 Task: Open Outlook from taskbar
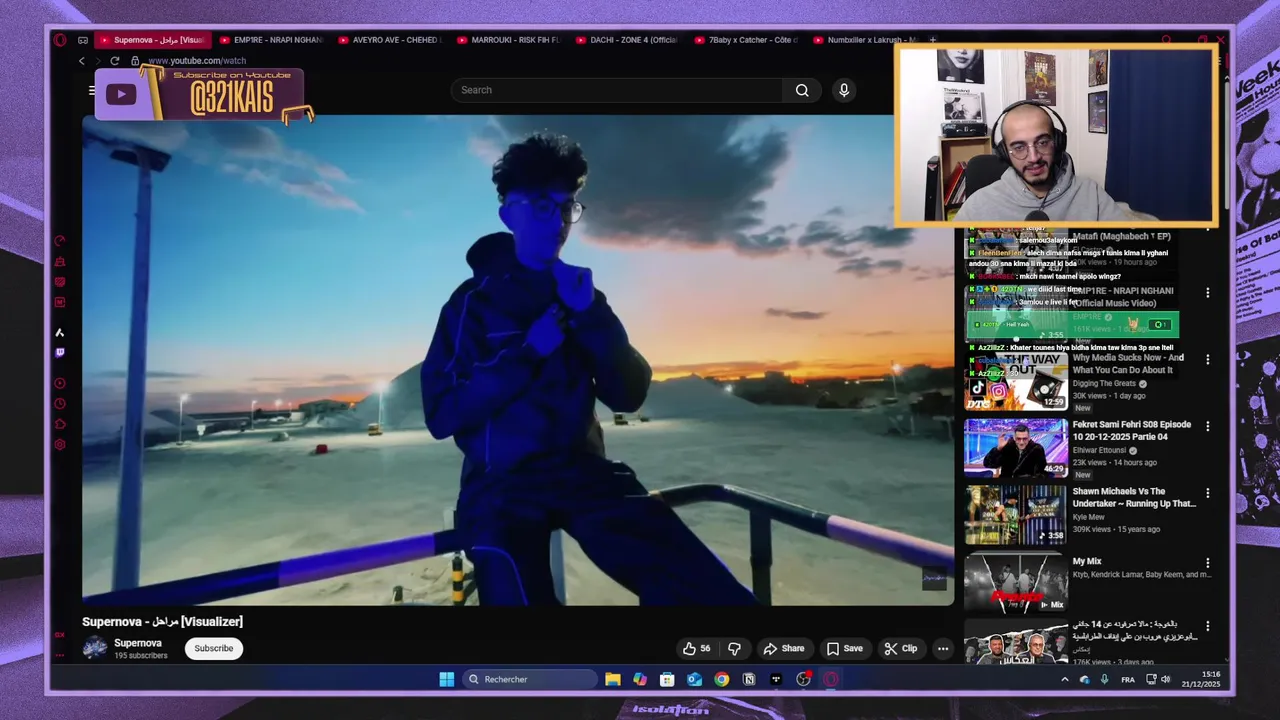(x=694, y=679)
